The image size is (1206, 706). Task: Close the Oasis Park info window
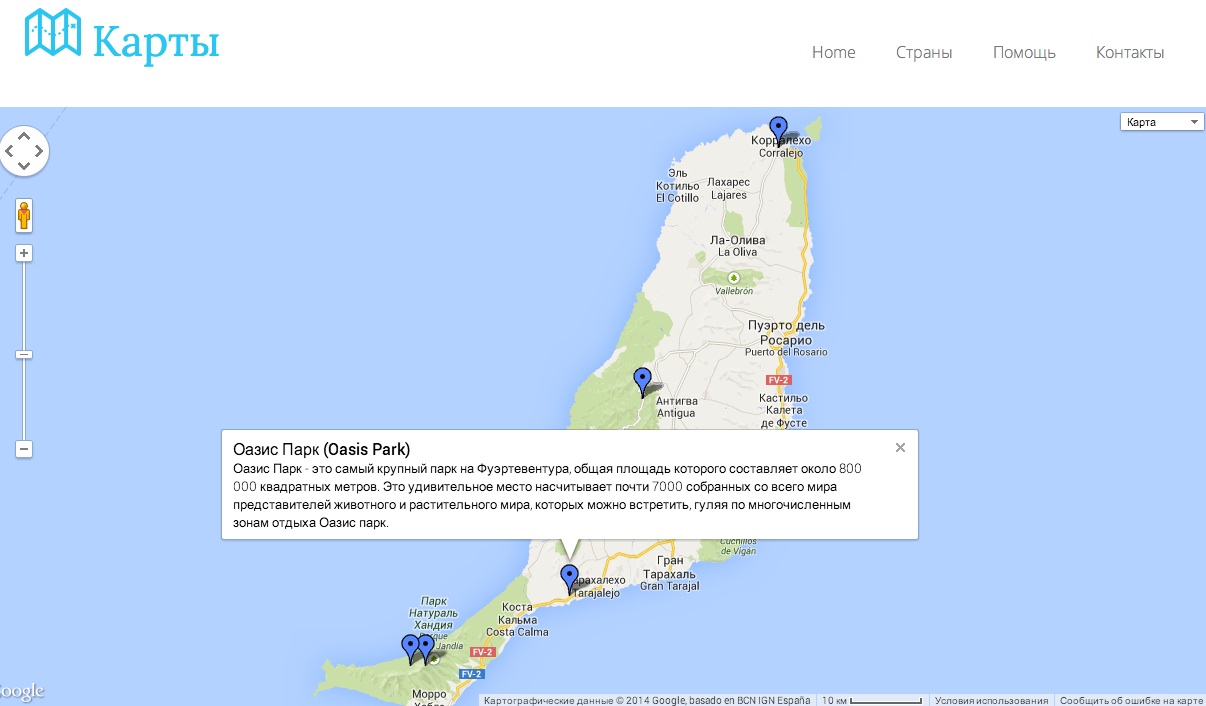coord(900,448)
